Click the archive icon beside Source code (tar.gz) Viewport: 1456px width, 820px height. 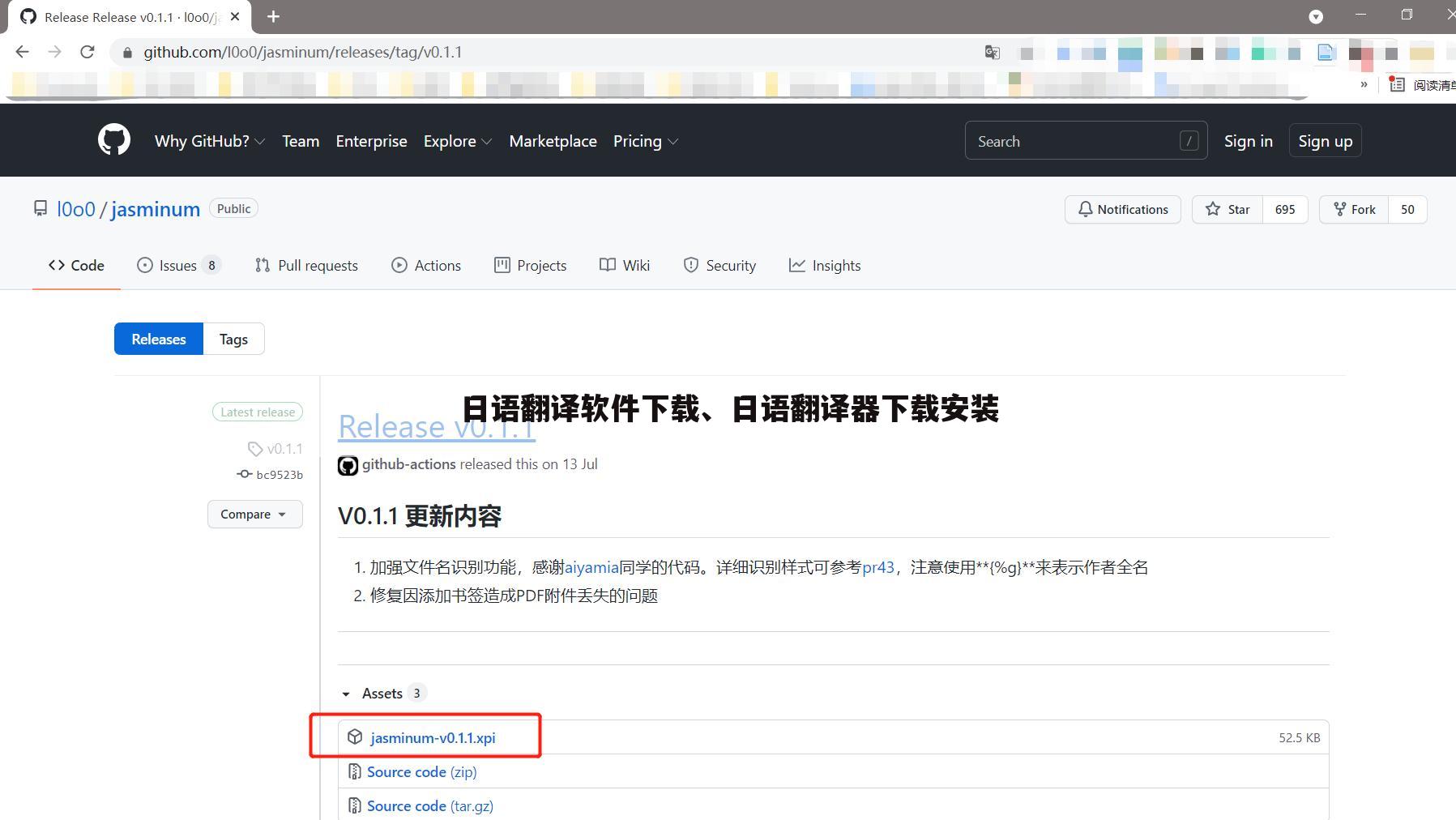(354, 805)
